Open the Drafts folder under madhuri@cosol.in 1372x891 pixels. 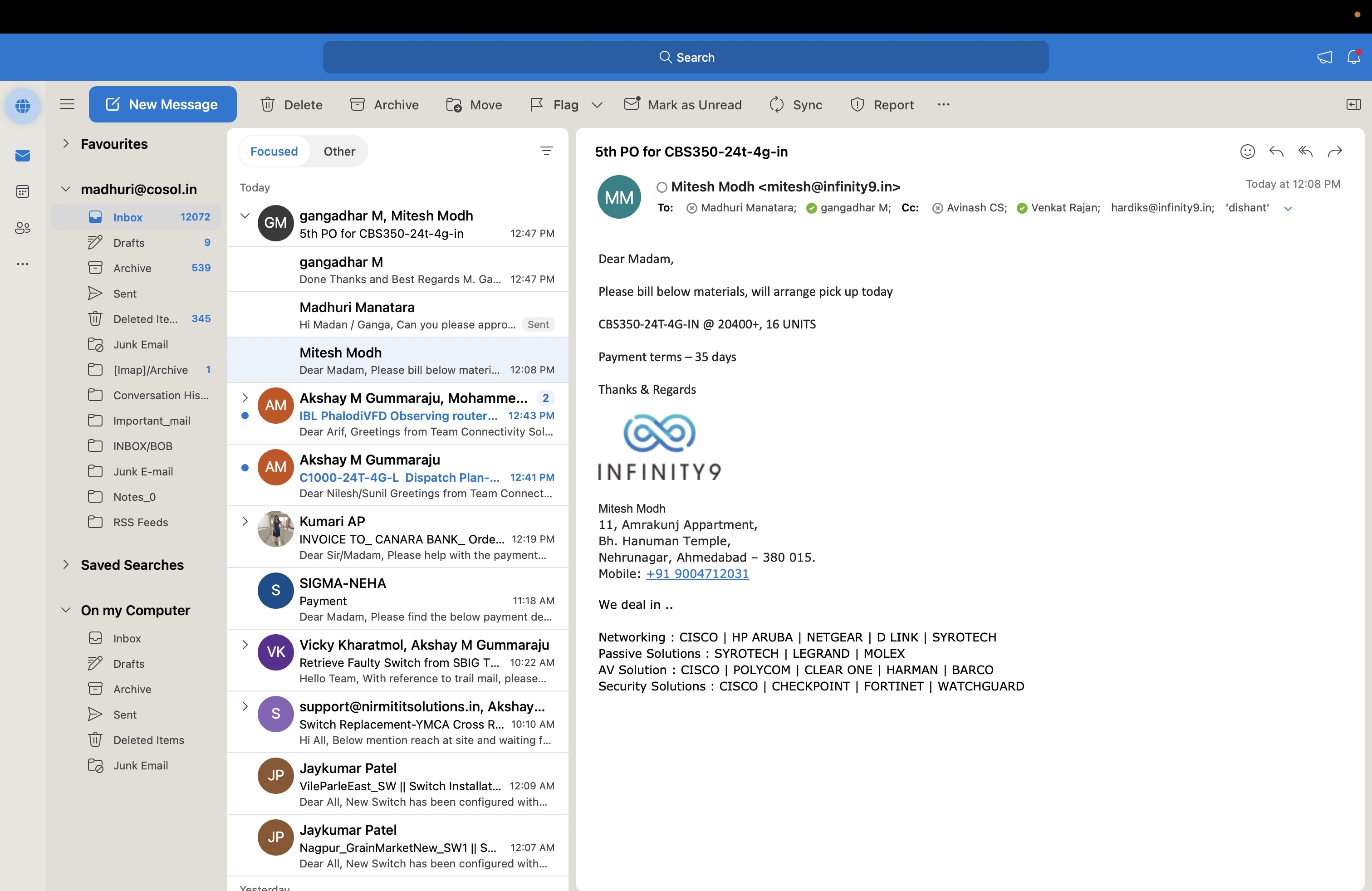click(128, 243)
